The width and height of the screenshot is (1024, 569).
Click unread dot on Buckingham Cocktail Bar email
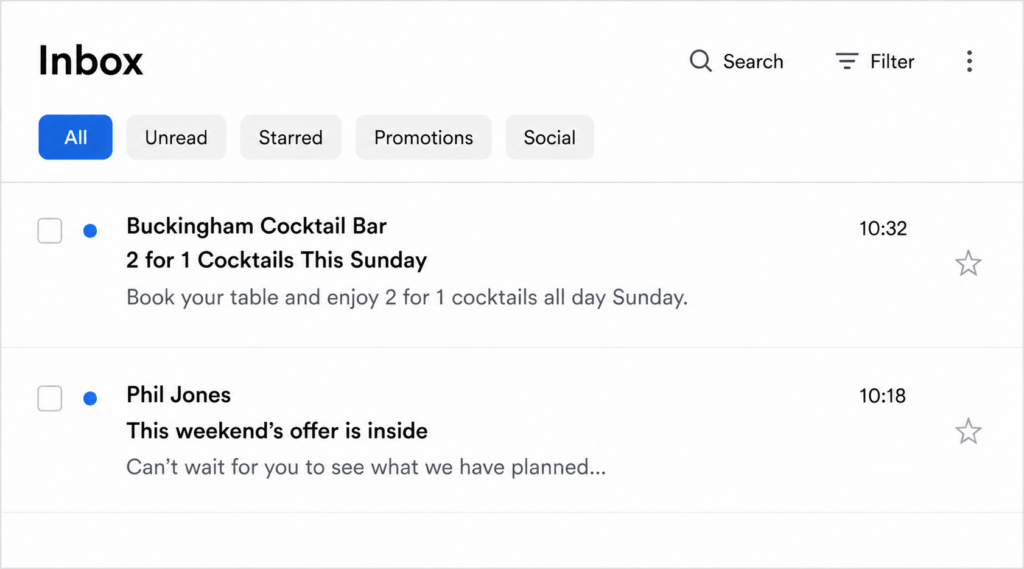(90, 231)
